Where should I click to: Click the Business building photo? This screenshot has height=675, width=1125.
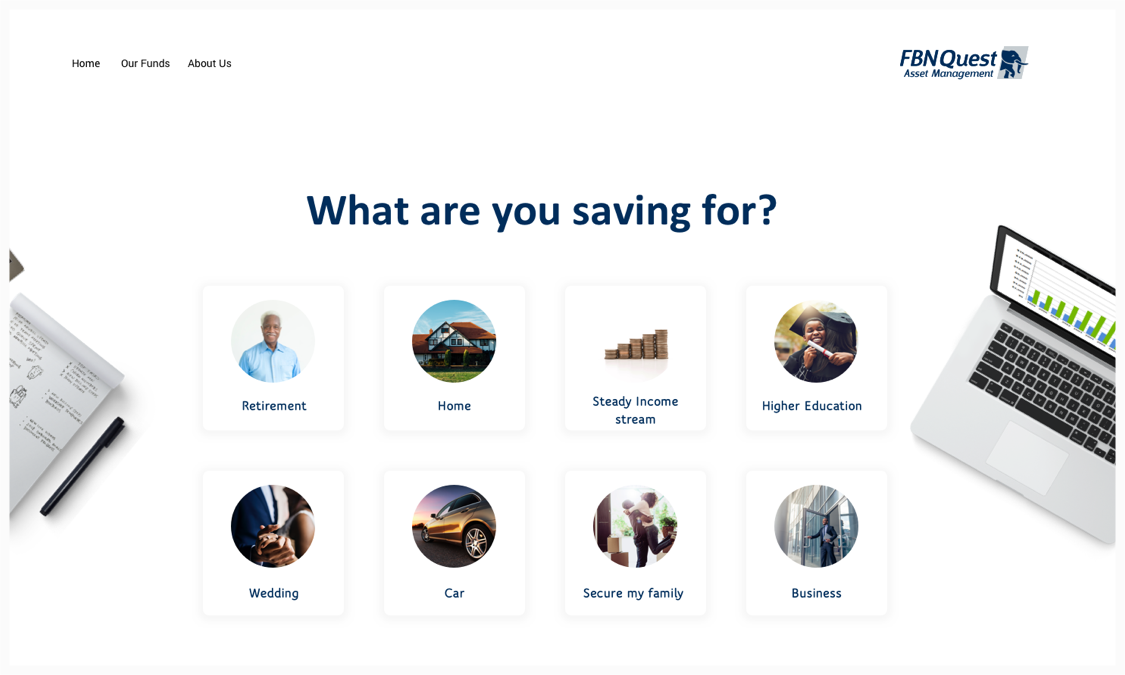(x=816, y=526)
